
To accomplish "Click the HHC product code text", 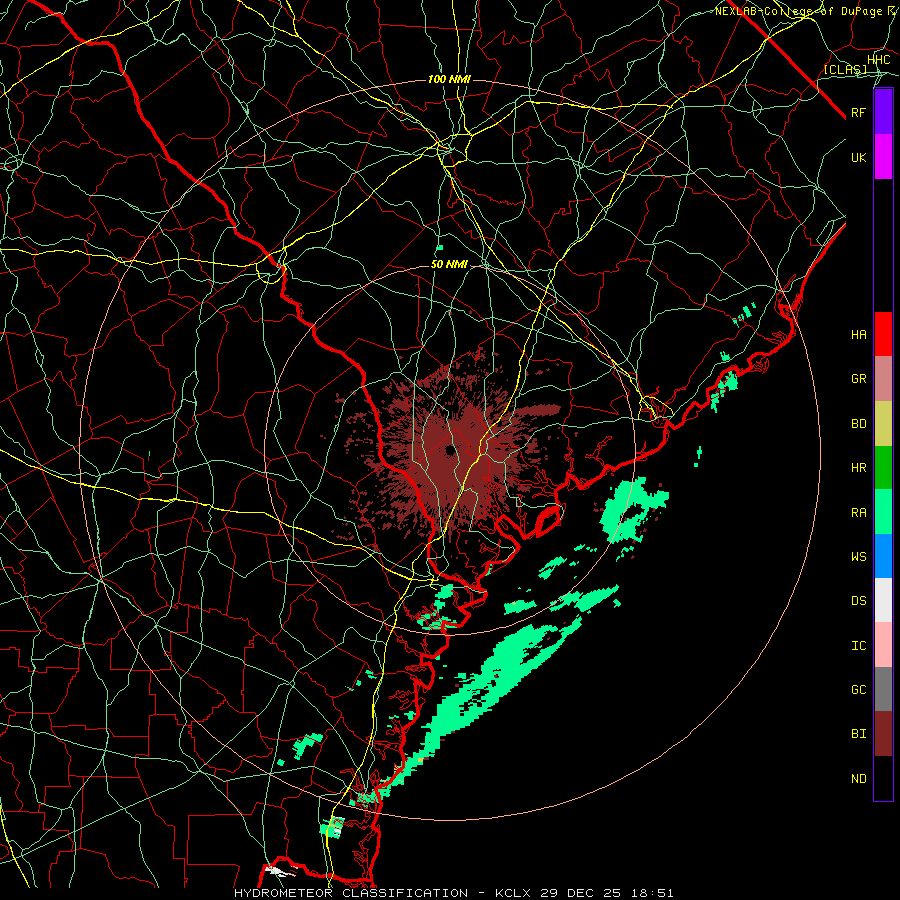I will pyautogui.click(x=879, y=60).
